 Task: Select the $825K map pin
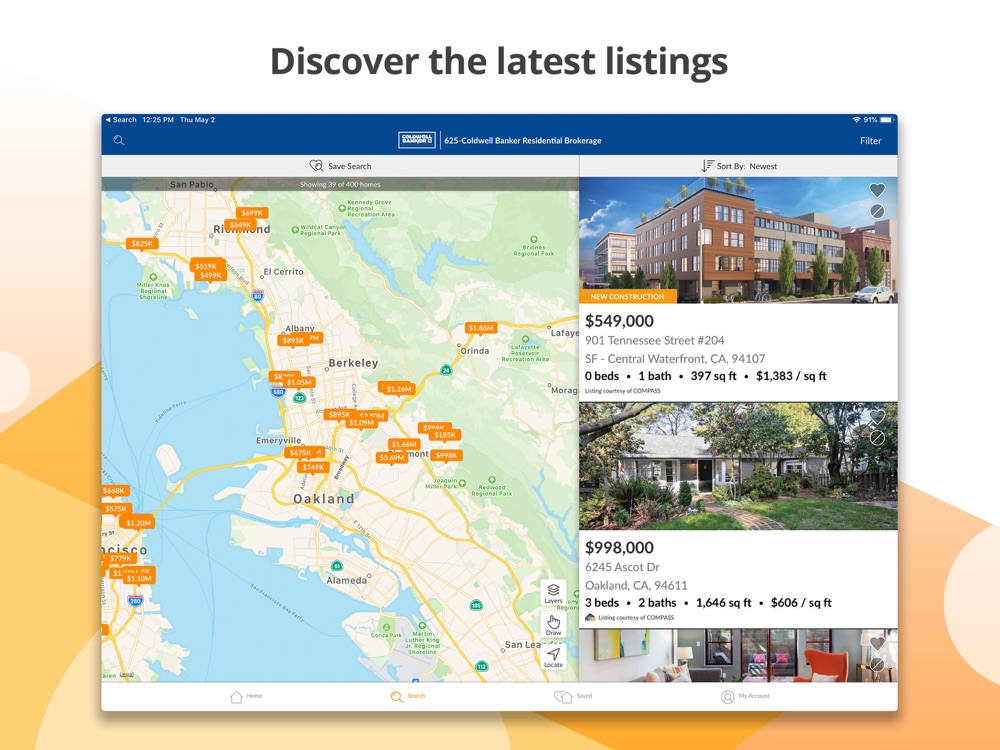pyautogui.click(x=142, y=244)
